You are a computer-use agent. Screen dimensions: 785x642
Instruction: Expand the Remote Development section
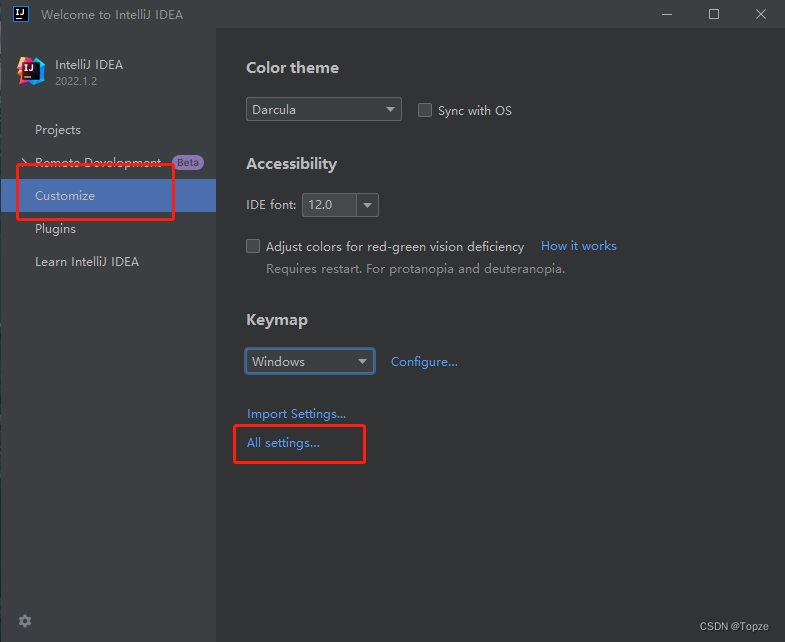(24, 162)
